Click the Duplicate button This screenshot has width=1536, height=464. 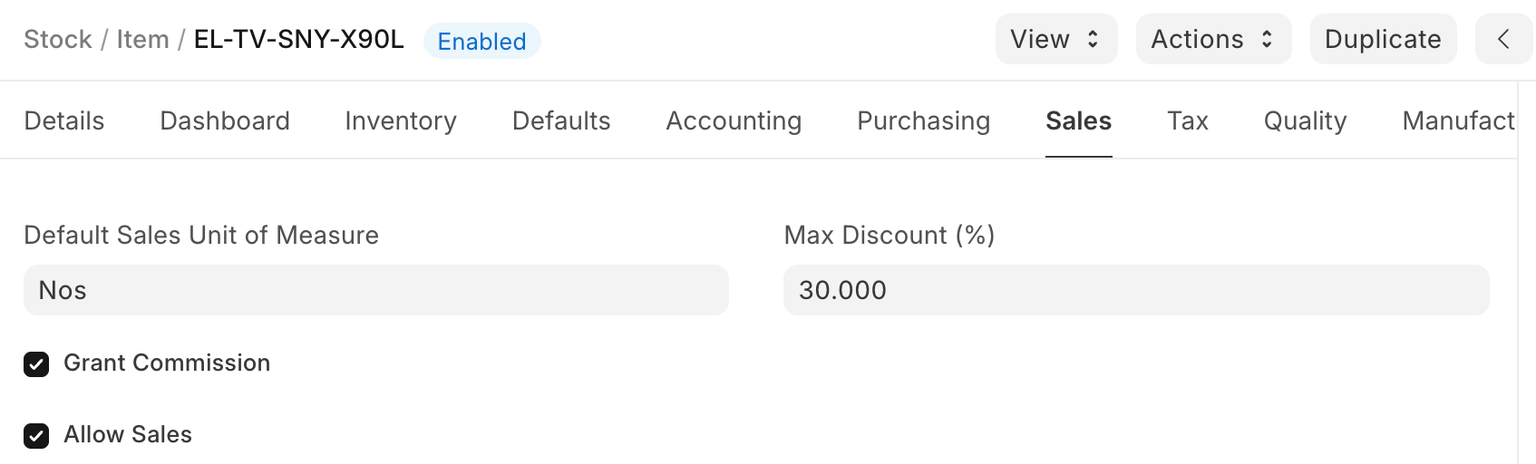[x=1382, y=39]
